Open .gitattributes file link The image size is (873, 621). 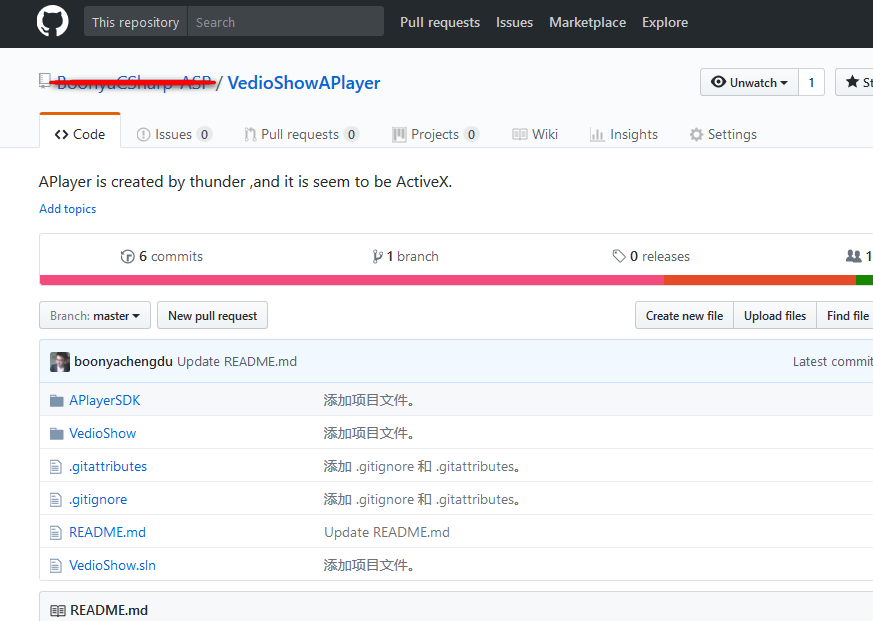click(108, 466)
